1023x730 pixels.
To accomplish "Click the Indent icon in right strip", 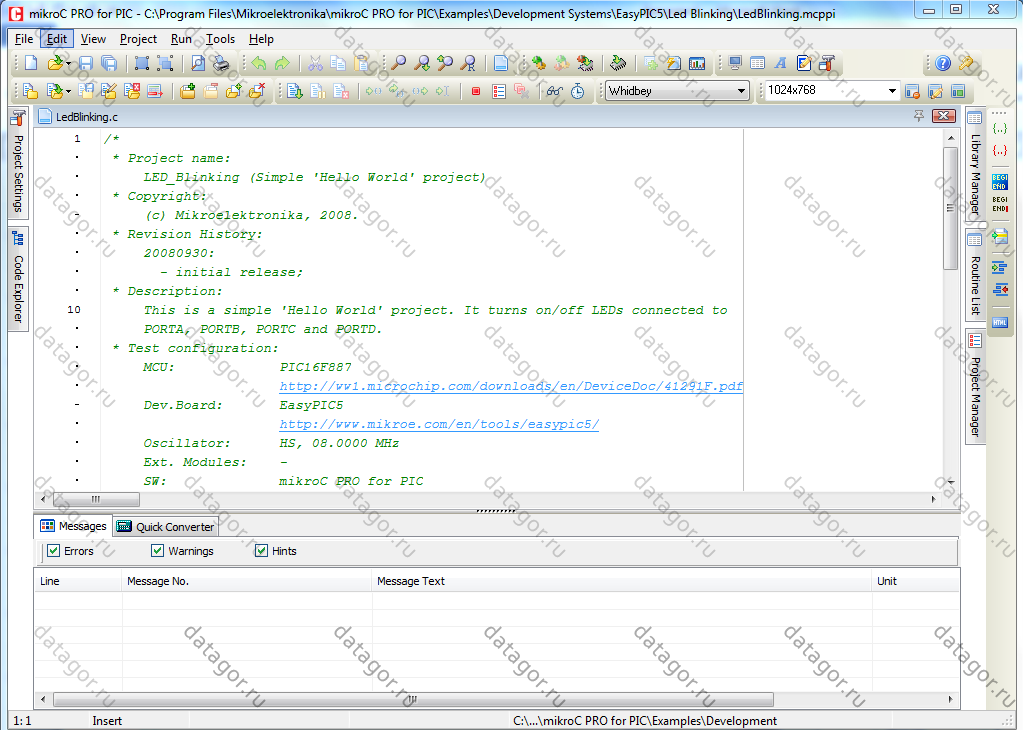I will tap(1000, 267).
